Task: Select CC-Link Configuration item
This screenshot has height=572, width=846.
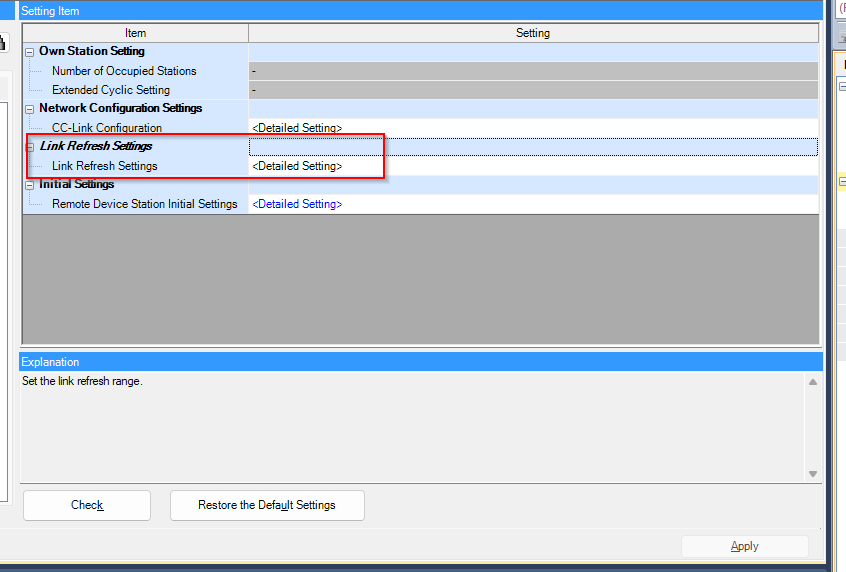Action: tap(107, 128)
